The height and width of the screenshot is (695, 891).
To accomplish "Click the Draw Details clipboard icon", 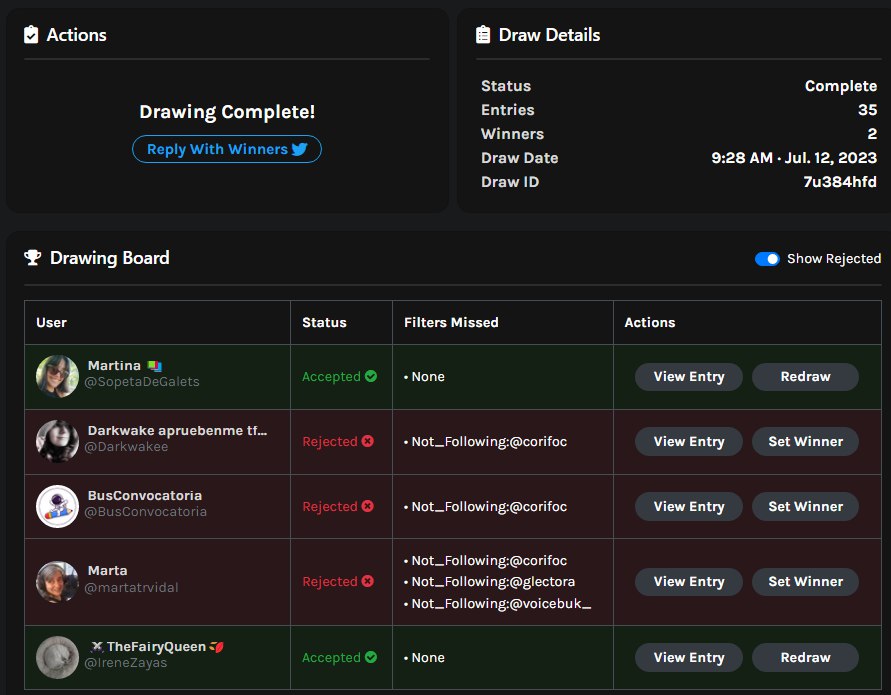I will (483, 35).
